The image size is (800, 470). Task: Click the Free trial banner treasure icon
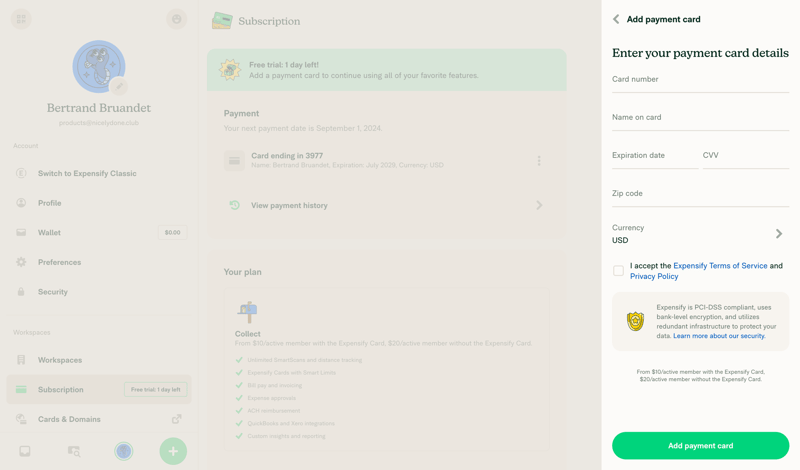point(230,69)
